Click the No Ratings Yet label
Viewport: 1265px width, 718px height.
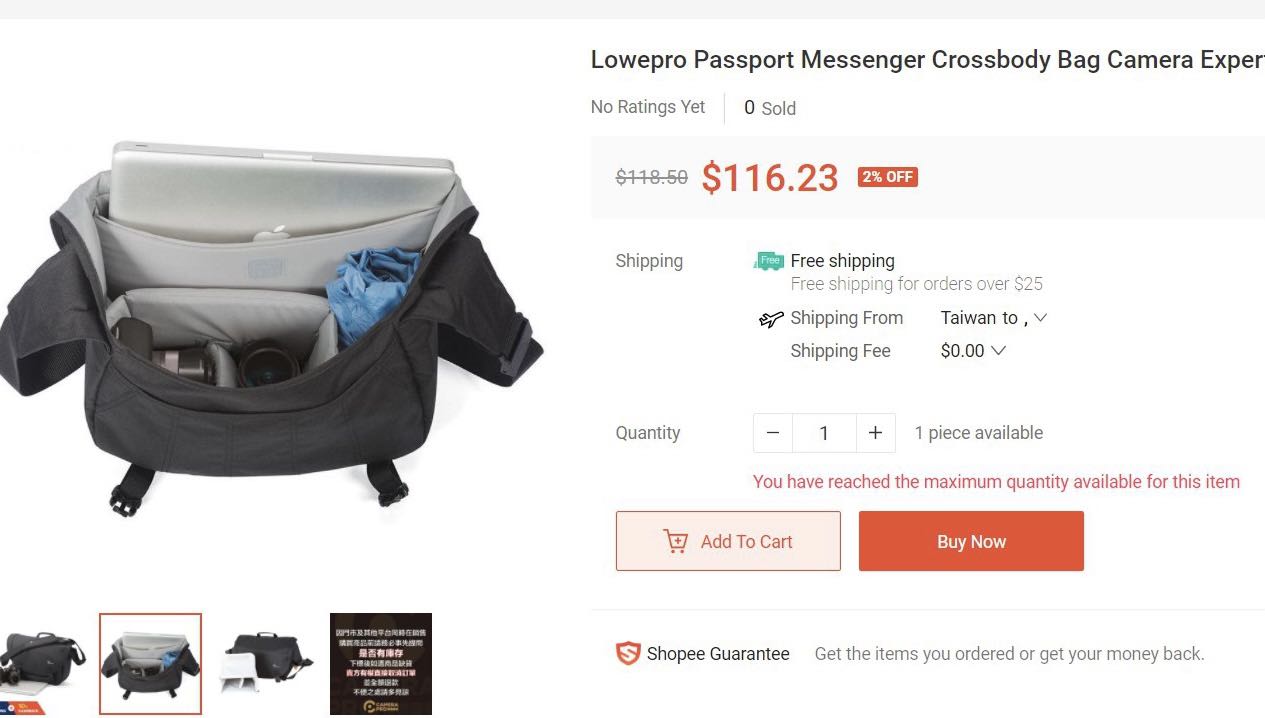(x=647, y=107)
